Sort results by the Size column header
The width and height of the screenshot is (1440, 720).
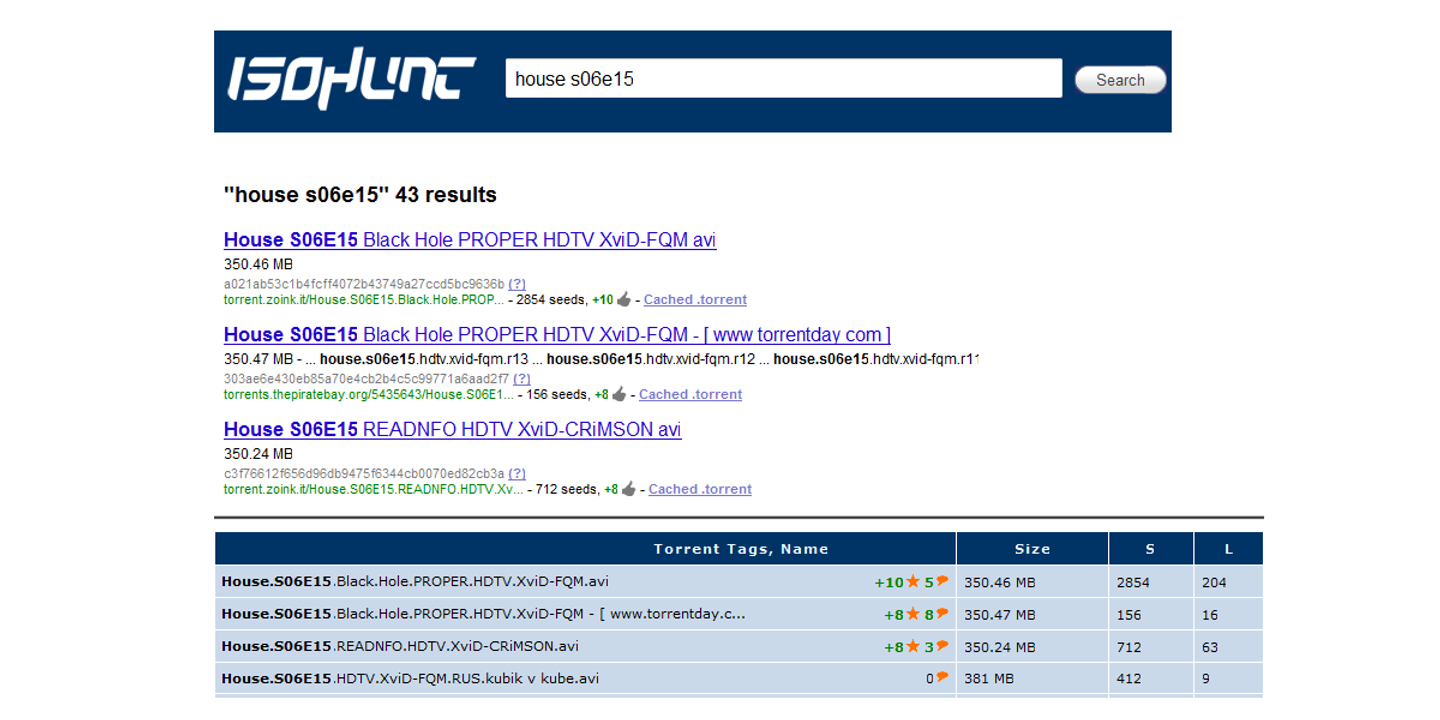(1033, 548)
